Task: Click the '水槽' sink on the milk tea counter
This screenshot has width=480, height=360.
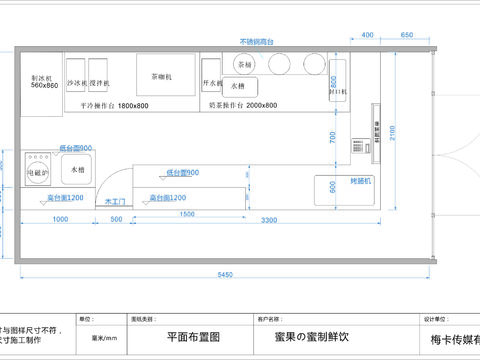Action: 240,87
